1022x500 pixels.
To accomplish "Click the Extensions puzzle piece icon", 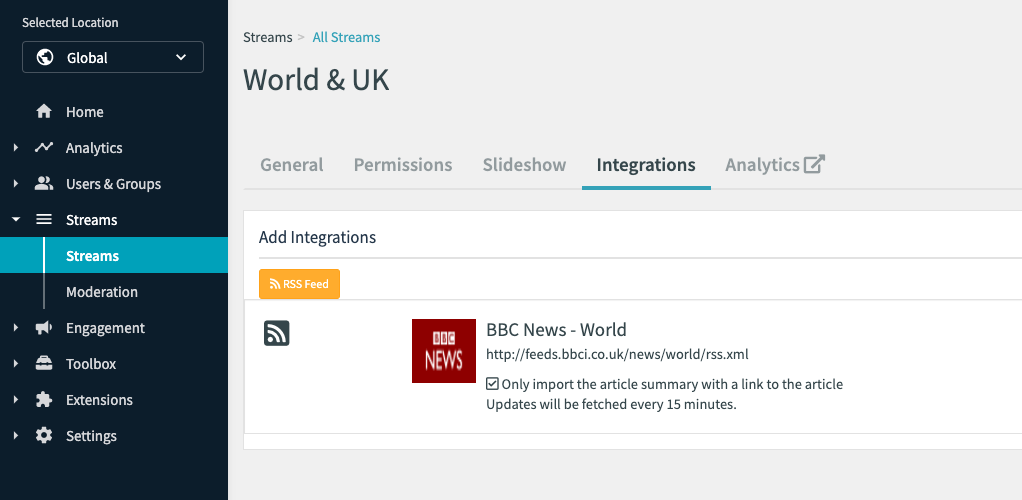I will [44, 400].
